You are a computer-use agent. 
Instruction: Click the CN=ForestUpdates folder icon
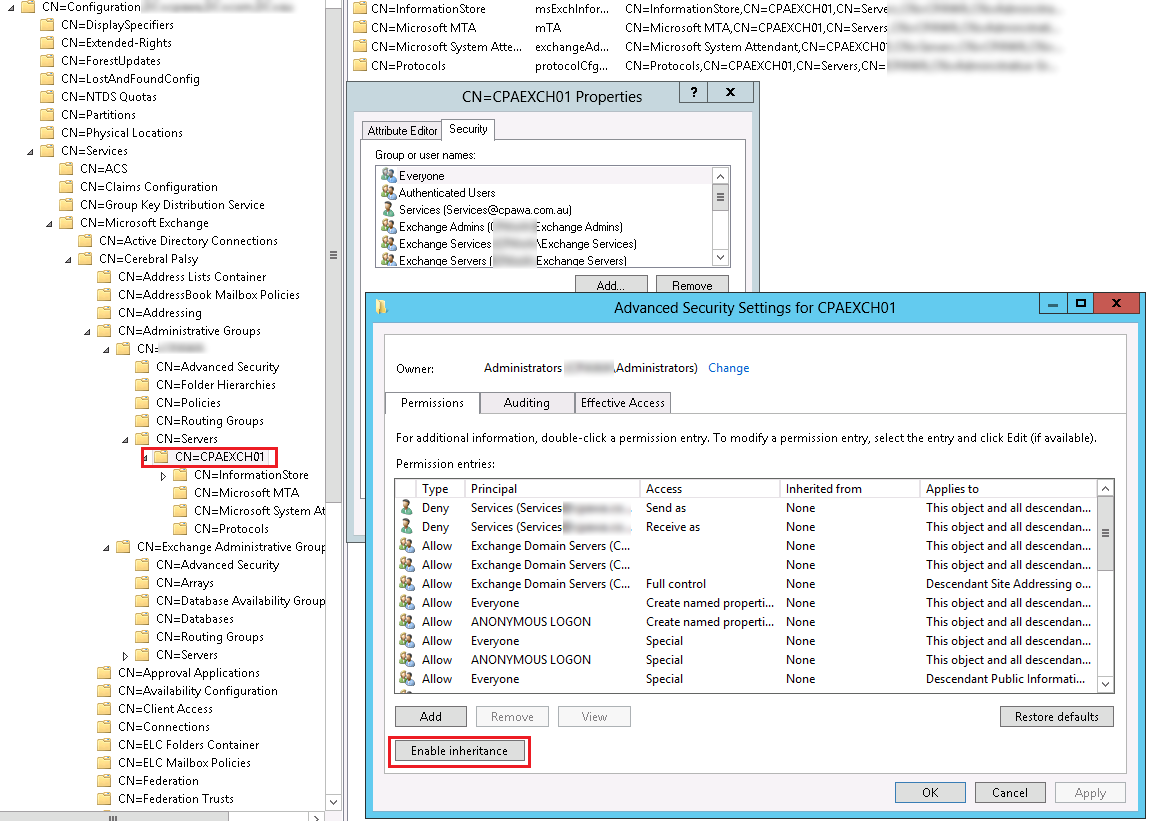click(47, 60)
